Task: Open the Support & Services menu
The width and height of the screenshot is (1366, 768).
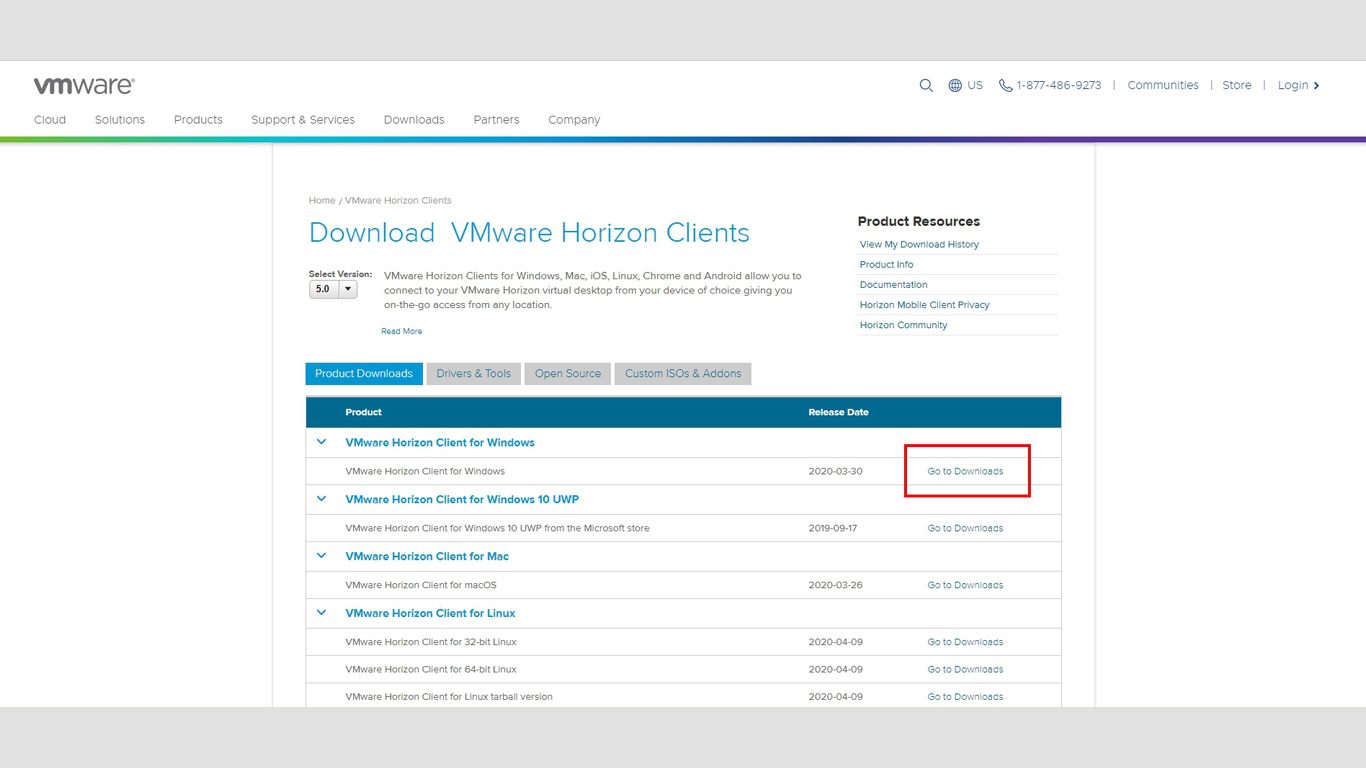Action: pyautogui.click(x=303, y=120)
